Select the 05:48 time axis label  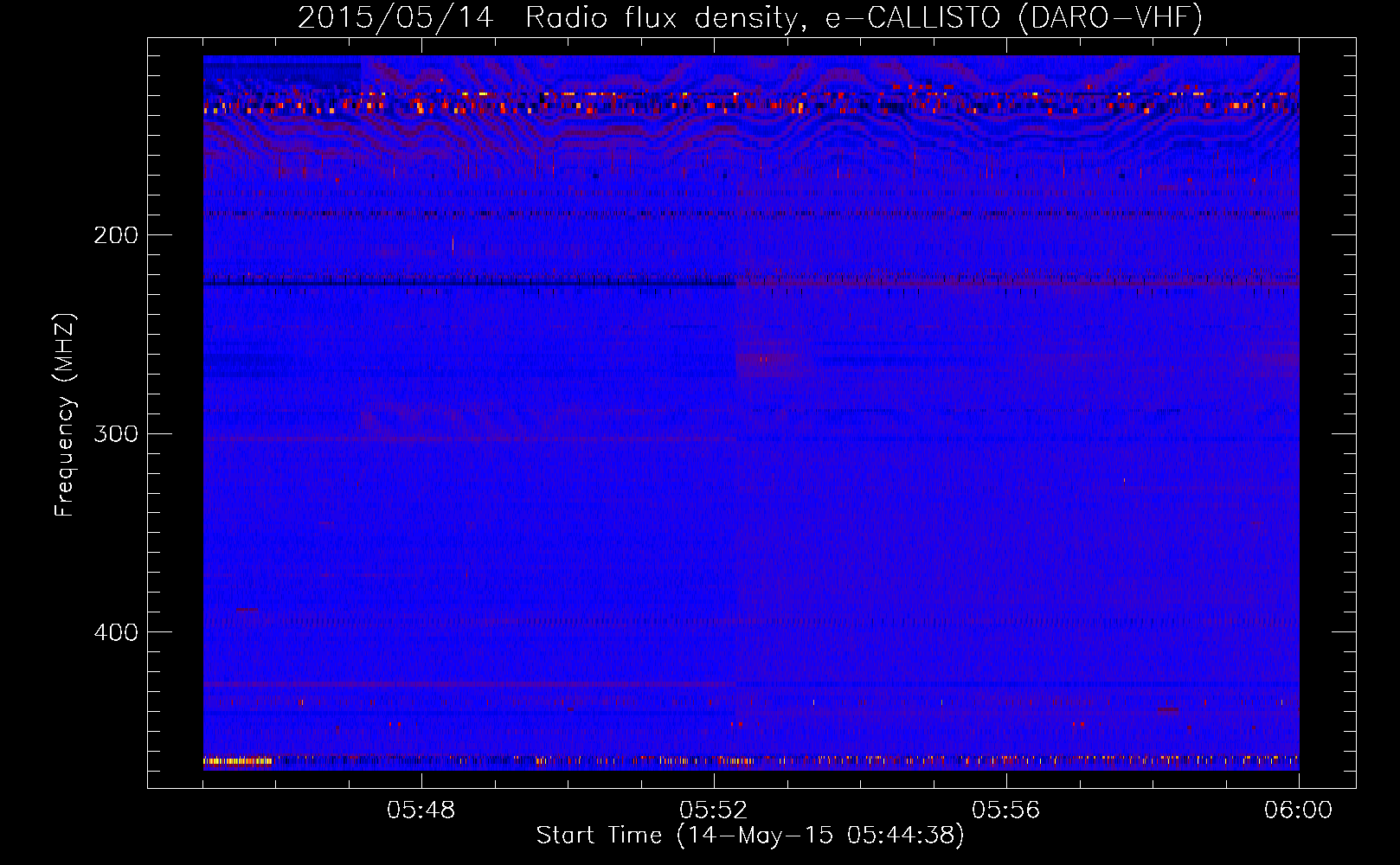[x=421, y=811]
